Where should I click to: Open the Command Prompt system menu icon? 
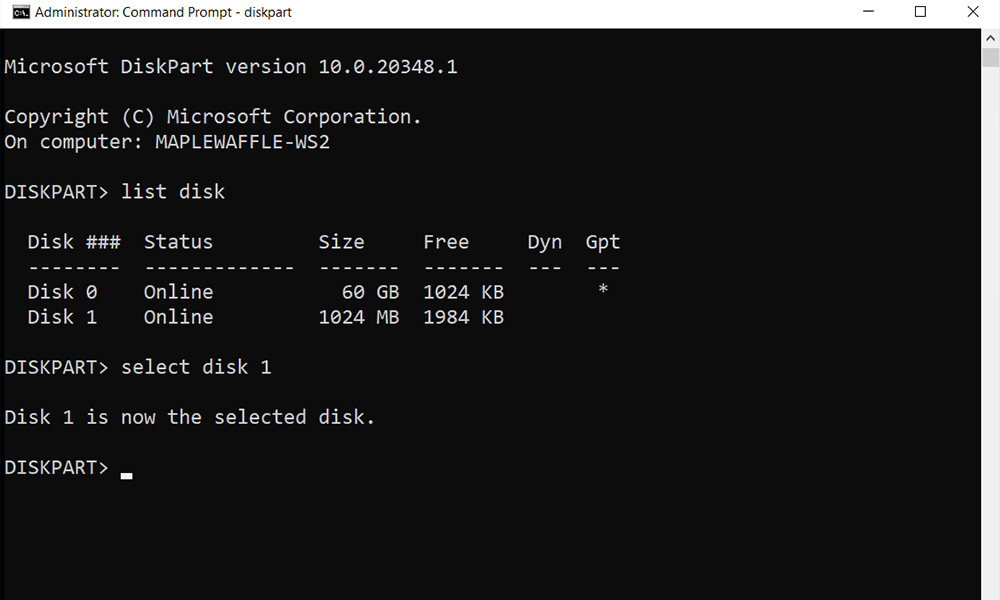point(16,13)
